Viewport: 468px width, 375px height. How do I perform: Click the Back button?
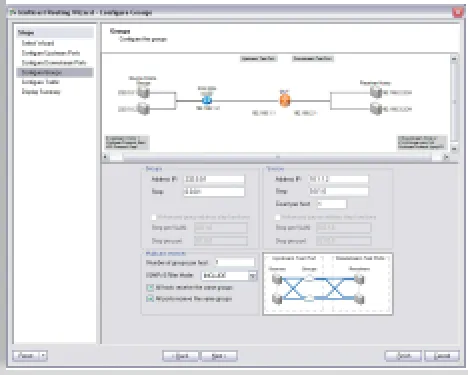pyautogui.click(x=180, y=356)
